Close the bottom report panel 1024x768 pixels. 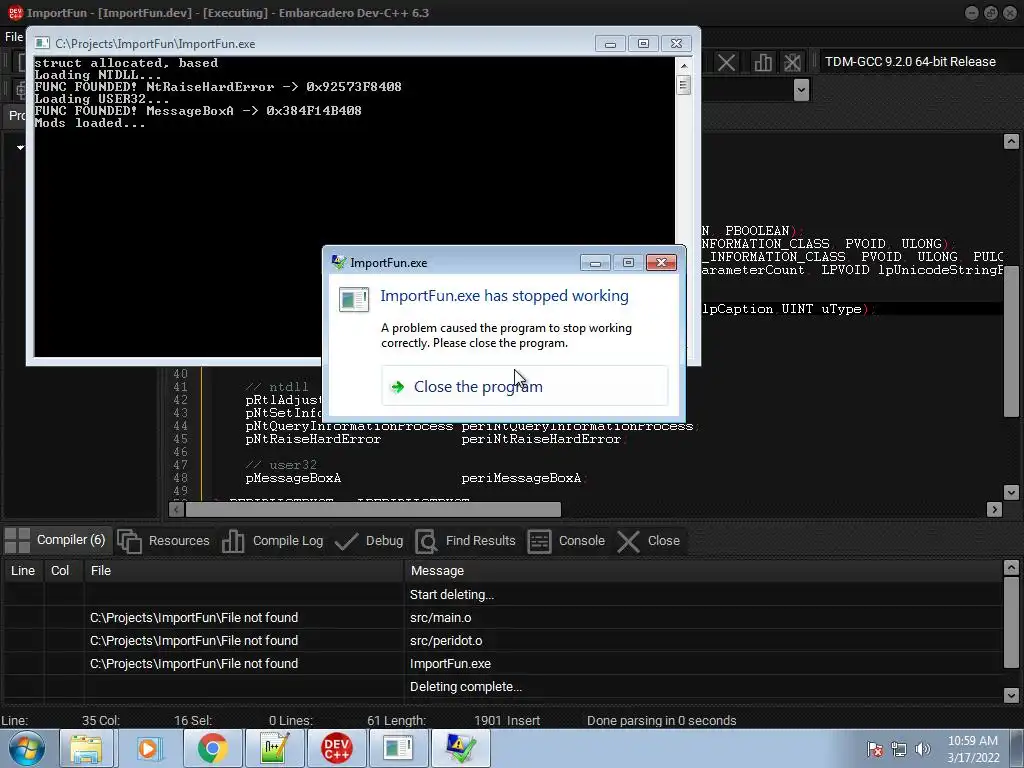pos(649,541)
